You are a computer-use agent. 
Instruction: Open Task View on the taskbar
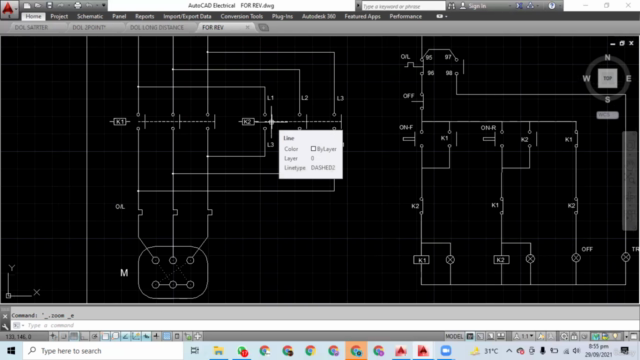(195, 351)
